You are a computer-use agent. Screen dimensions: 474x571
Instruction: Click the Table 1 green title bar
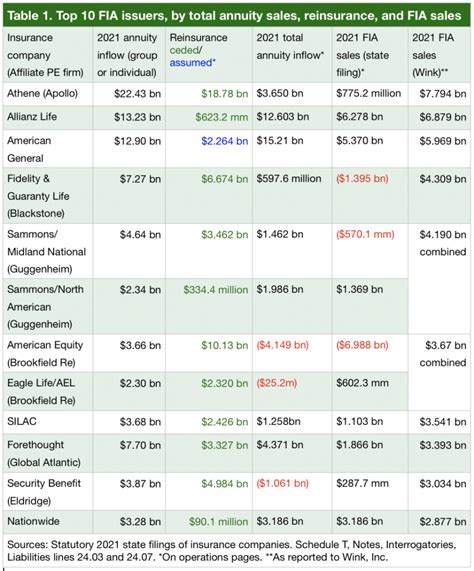(237, 16)
